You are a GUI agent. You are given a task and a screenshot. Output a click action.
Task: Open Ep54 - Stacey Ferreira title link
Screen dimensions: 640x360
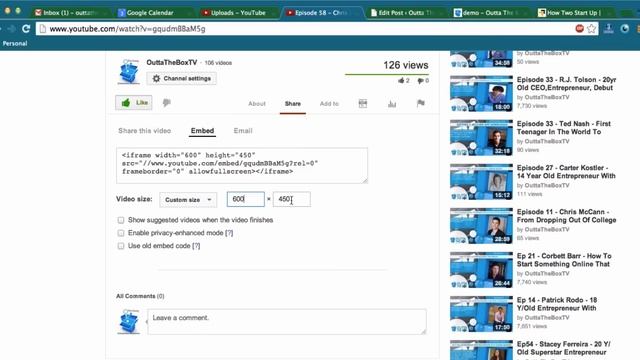click(564, 348)
